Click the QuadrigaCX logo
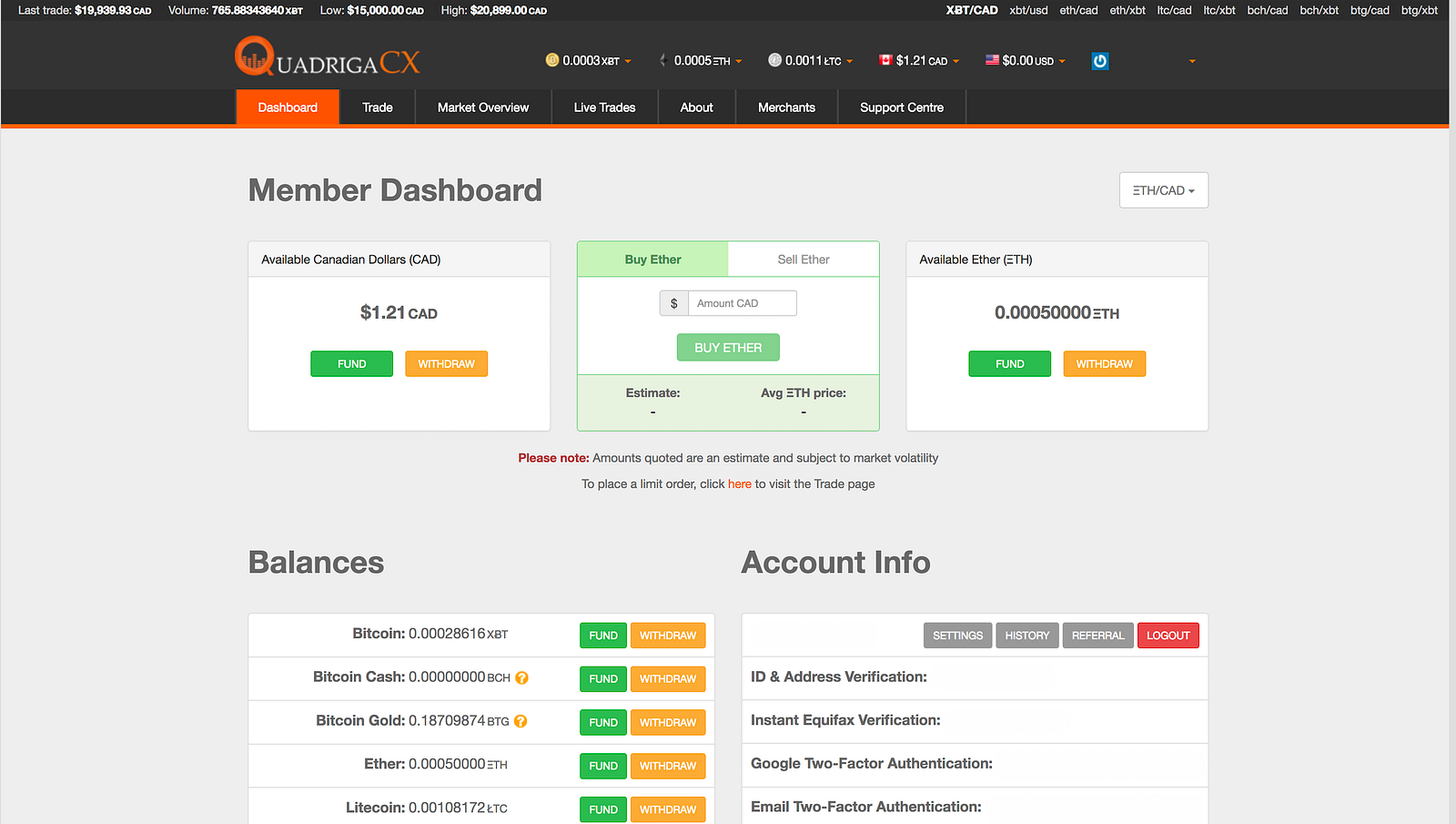This screenshot has width=1456, height=824. (x=328, y=56)
